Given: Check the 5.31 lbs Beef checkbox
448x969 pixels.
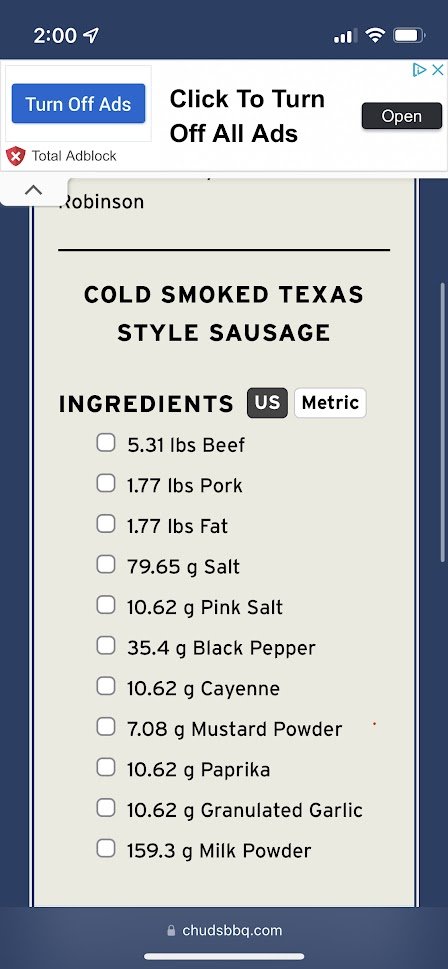Looking at the screenshot, I should coord(106,443).
